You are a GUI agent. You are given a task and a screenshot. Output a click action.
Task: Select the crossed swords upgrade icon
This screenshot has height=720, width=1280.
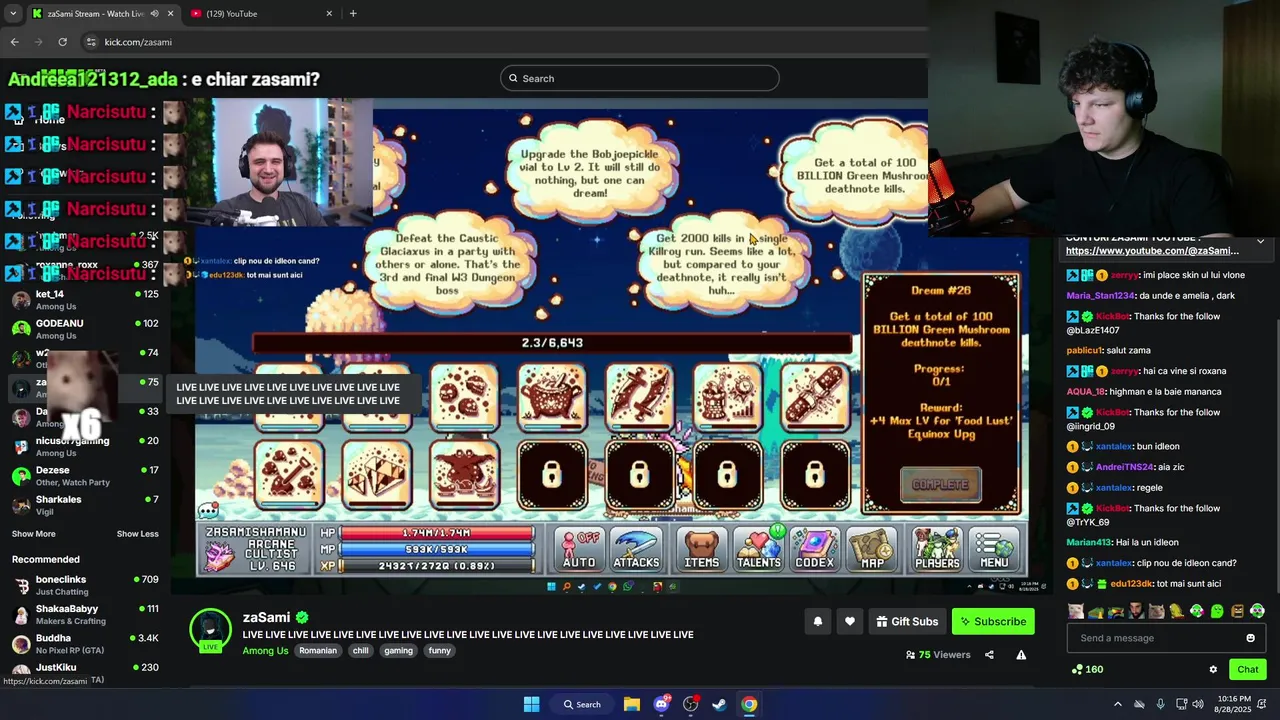pyautogui.click(x=640, y=396)
